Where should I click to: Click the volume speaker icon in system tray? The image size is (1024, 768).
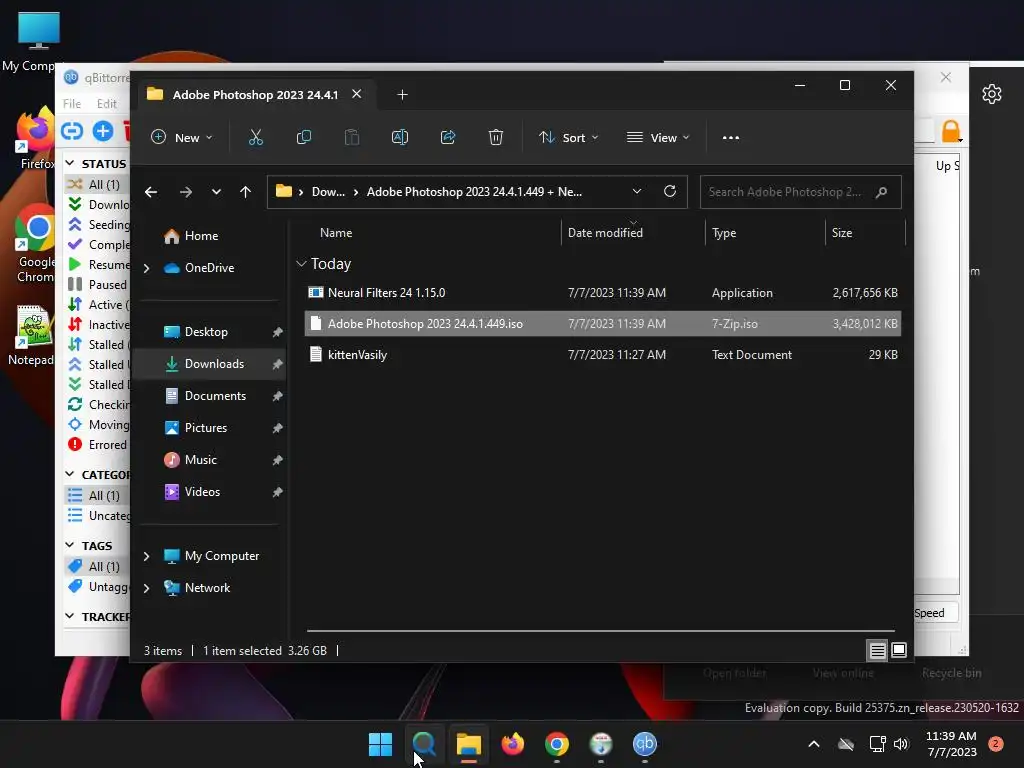pyautogui.click(x=901, y=744)
